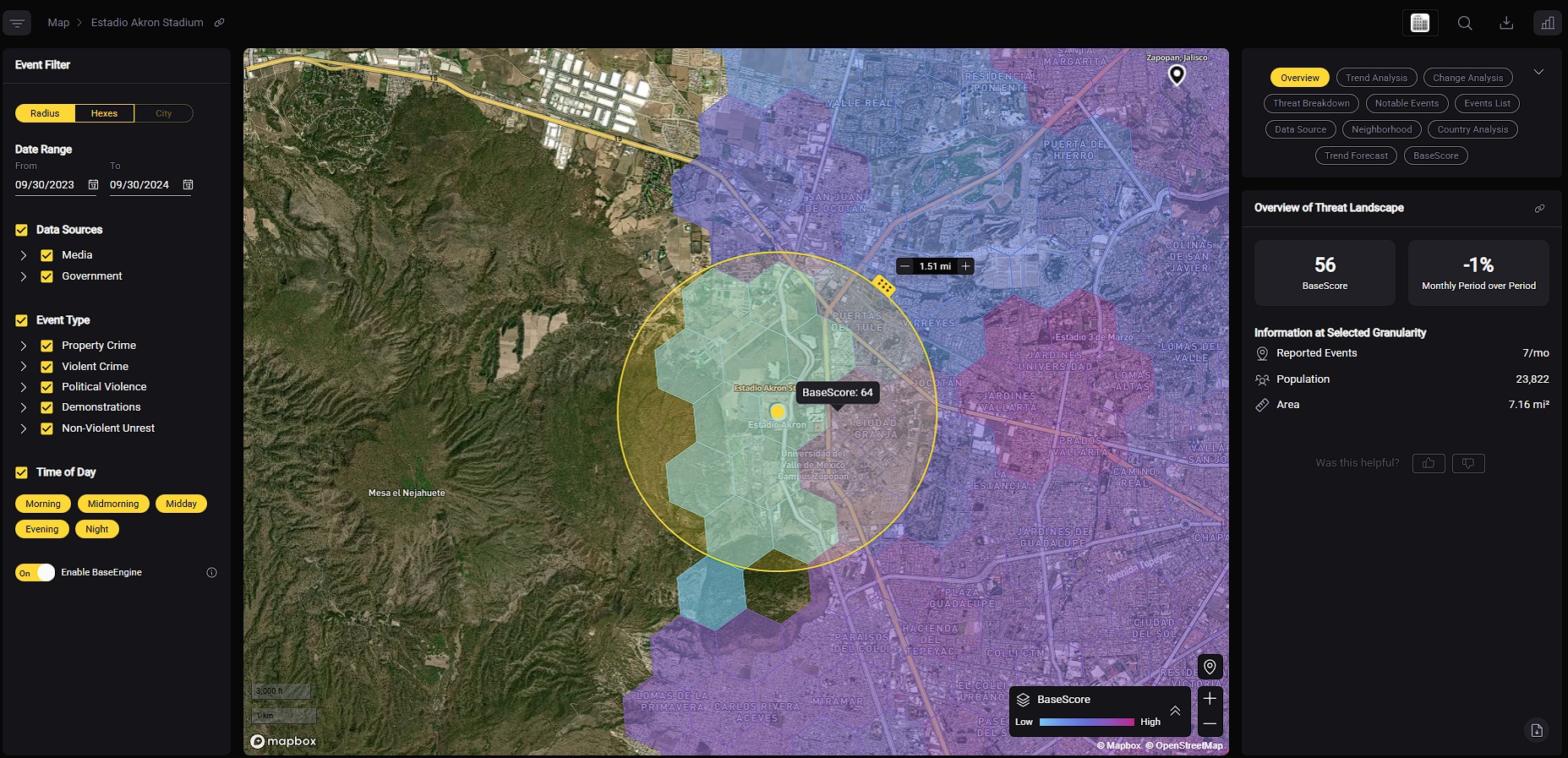Click the BaseScore 64 hexagon tooltip

[x=837, y=392]
